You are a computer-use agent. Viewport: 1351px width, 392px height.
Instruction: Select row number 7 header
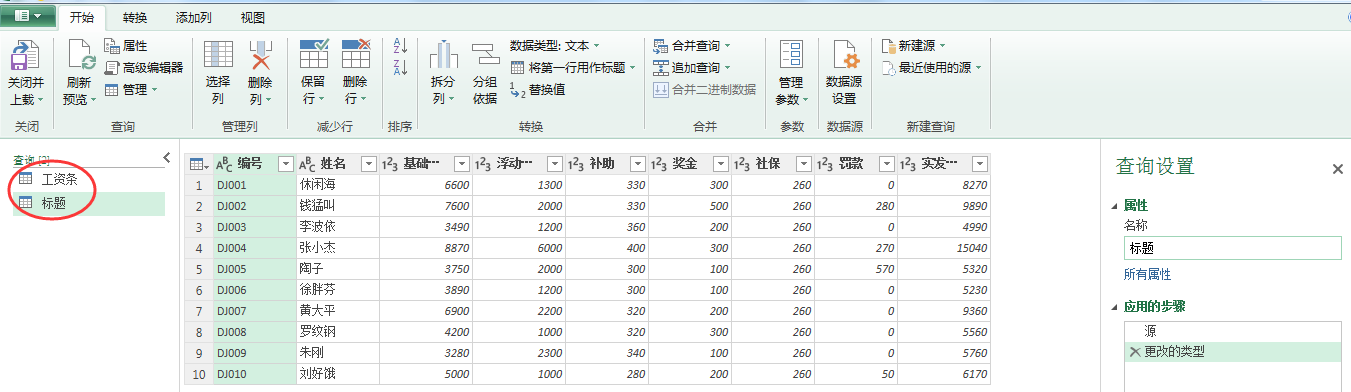(198, 311)
